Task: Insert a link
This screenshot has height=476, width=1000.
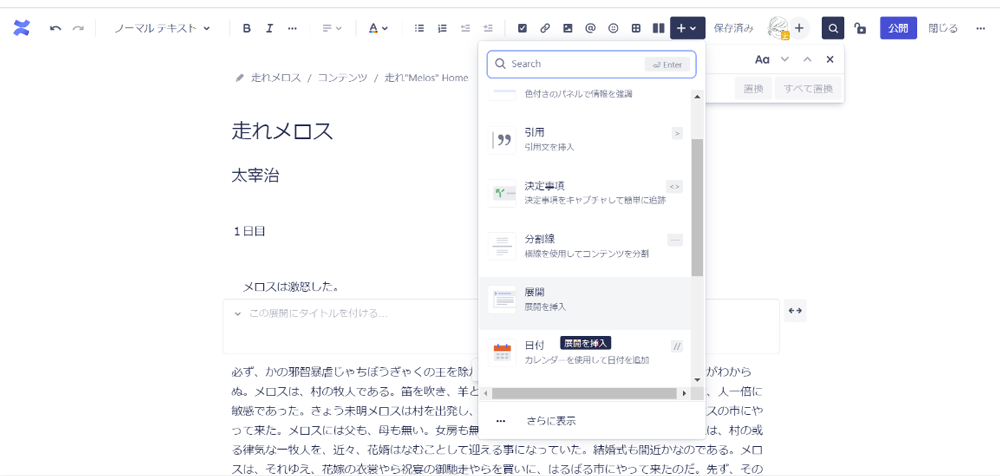Action: 545,28
